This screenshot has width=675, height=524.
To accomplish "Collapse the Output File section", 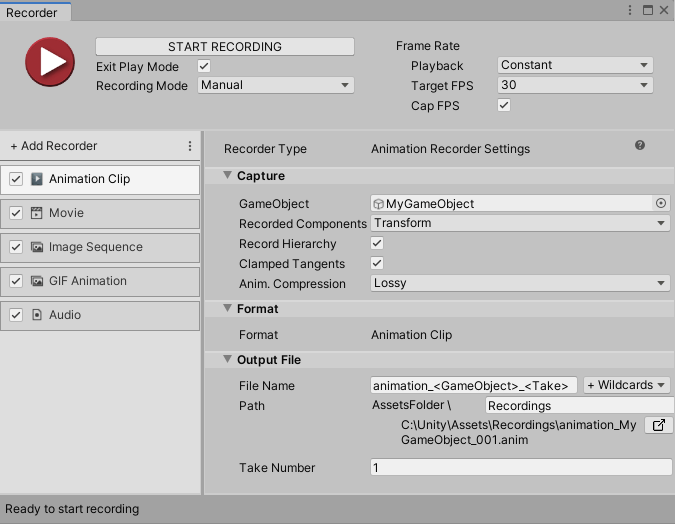I will [227, 359].
